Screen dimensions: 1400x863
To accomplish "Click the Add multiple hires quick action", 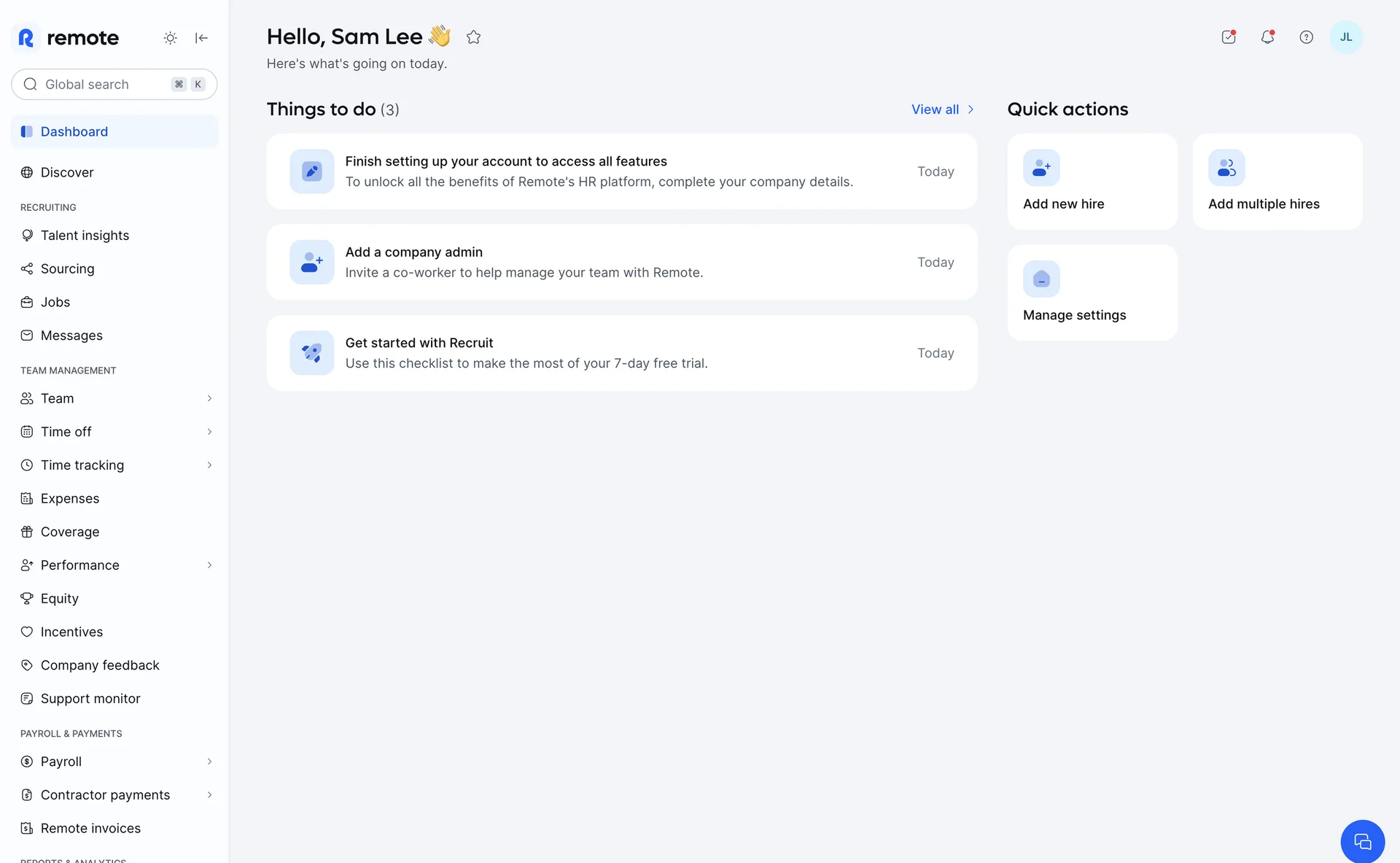I will point(1277,182).
